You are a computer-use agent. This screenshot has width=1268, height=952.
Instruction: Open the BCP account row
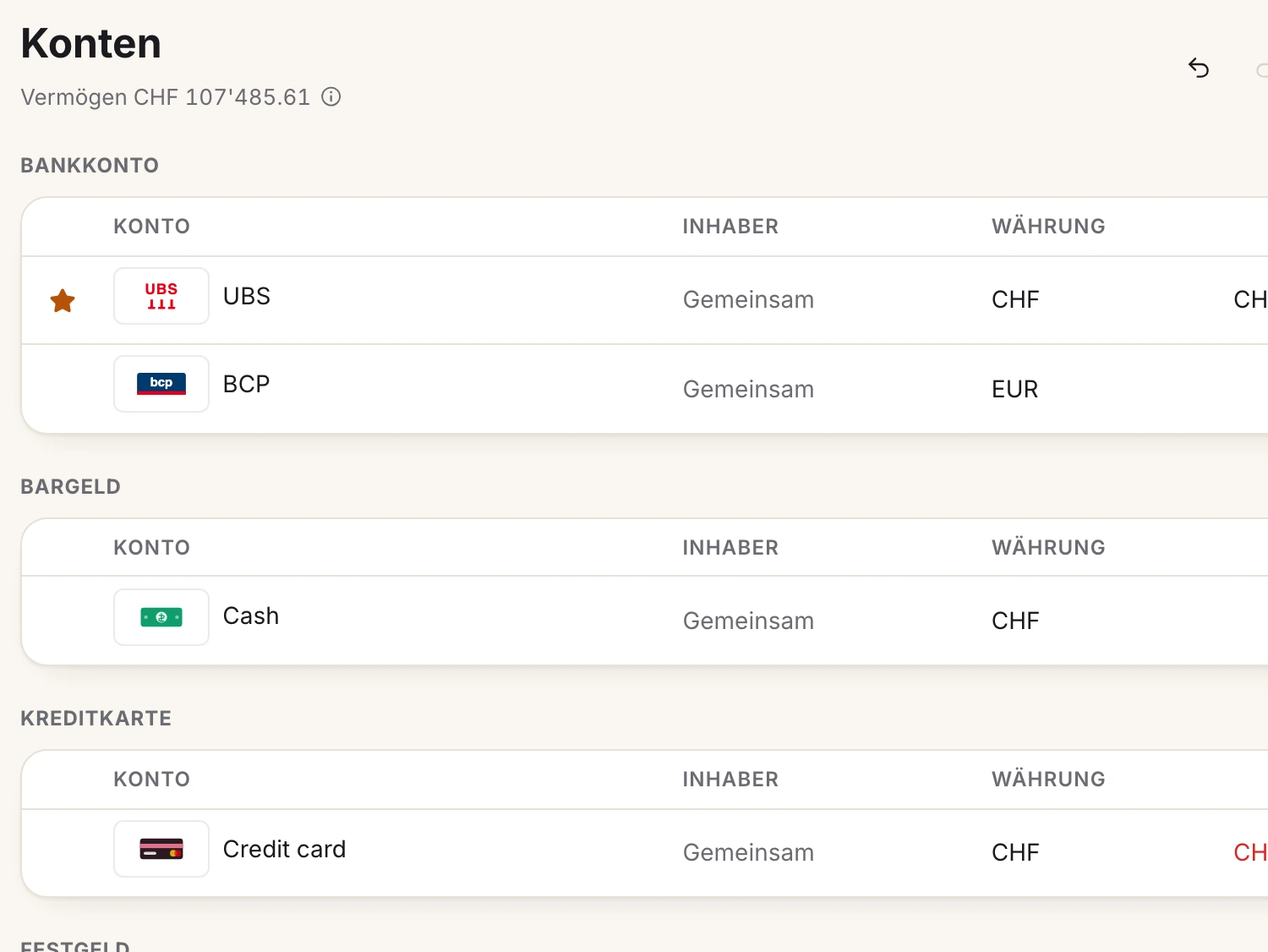click(645, 389)
